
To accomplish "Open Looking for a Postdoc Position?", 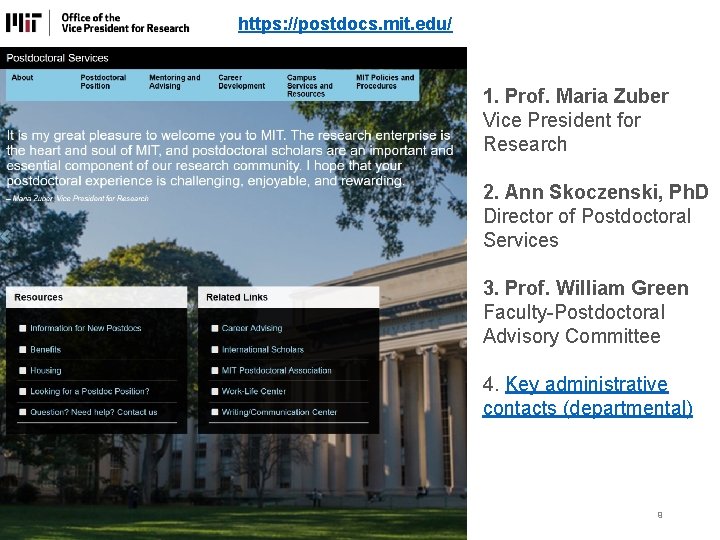I will tap(90, 391).
